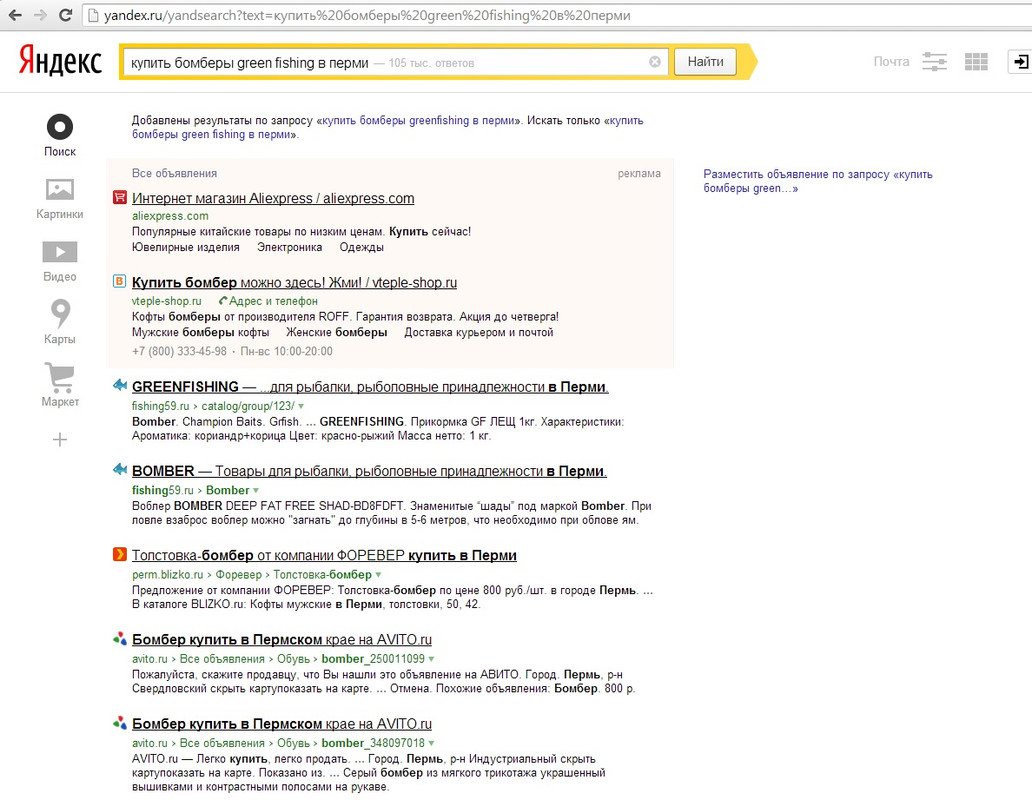
Task: Click the Avito favicon beside bomber_250011099 result
Action: coord(119,638)
